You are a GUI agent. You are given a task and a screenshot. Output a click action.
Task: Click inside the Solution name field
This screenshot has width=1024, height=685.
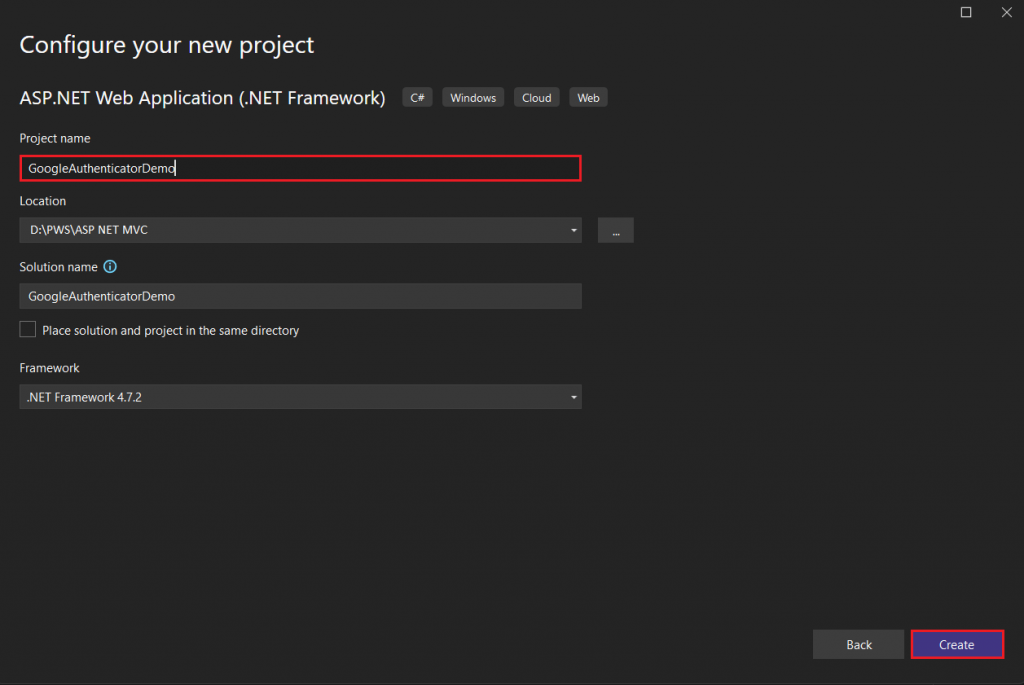pyautogui.click(x=300, y=296)
